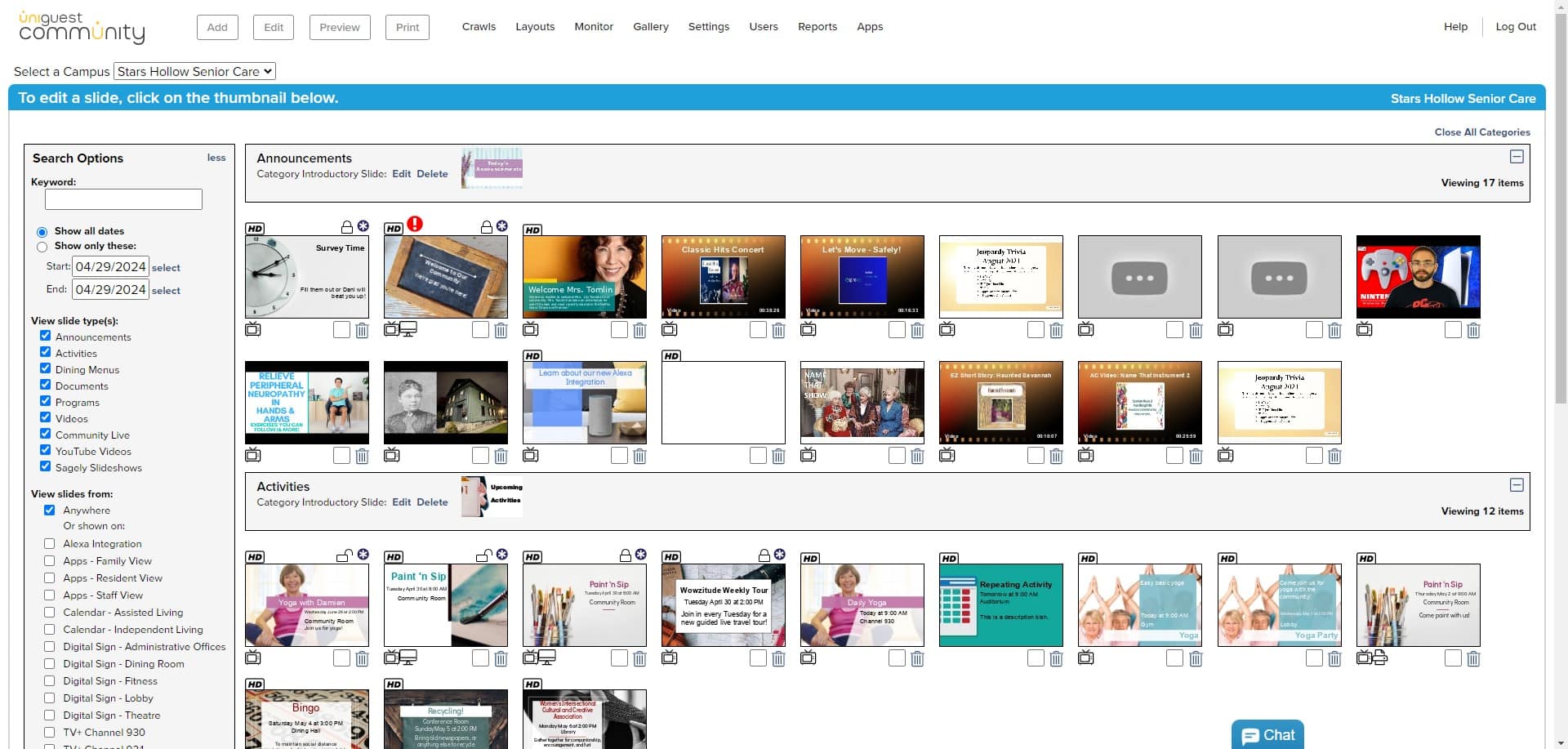Click the Keyword search field
Image resolution: width=1568 pixels, height=749 pixels.
click(123, 199)
